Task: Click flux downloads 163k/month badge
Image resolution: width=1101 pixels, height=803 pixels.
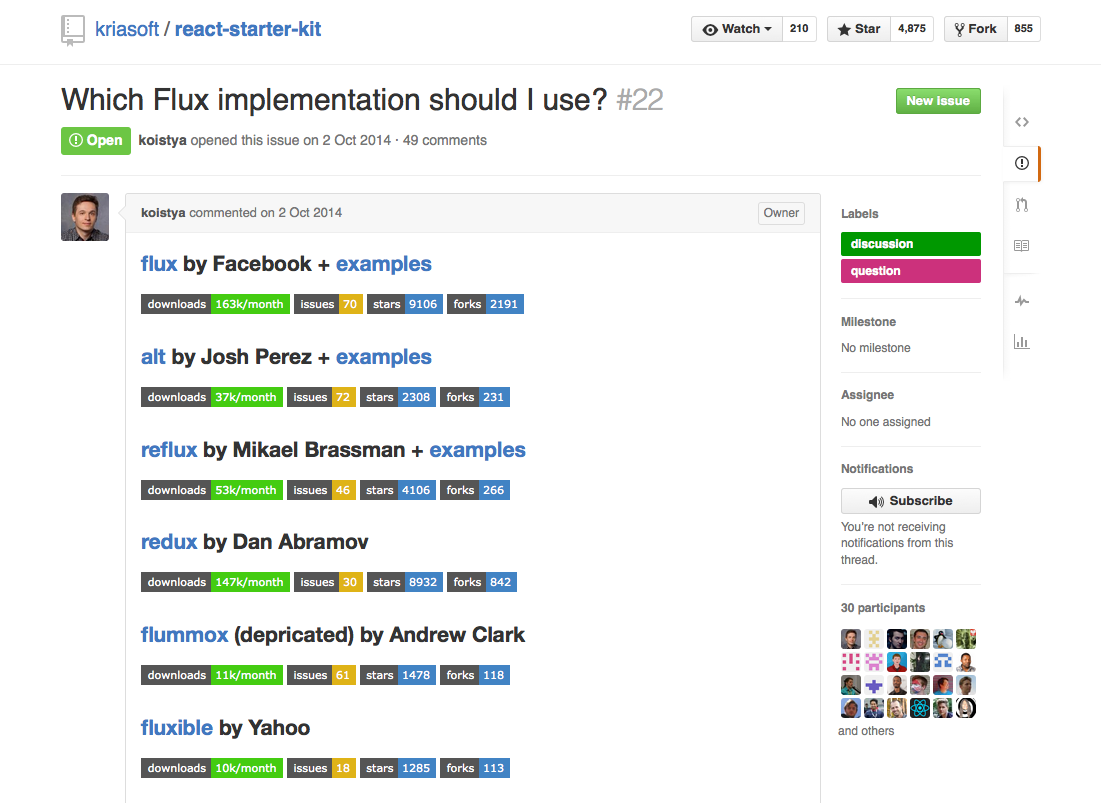Action: [216, 304]
